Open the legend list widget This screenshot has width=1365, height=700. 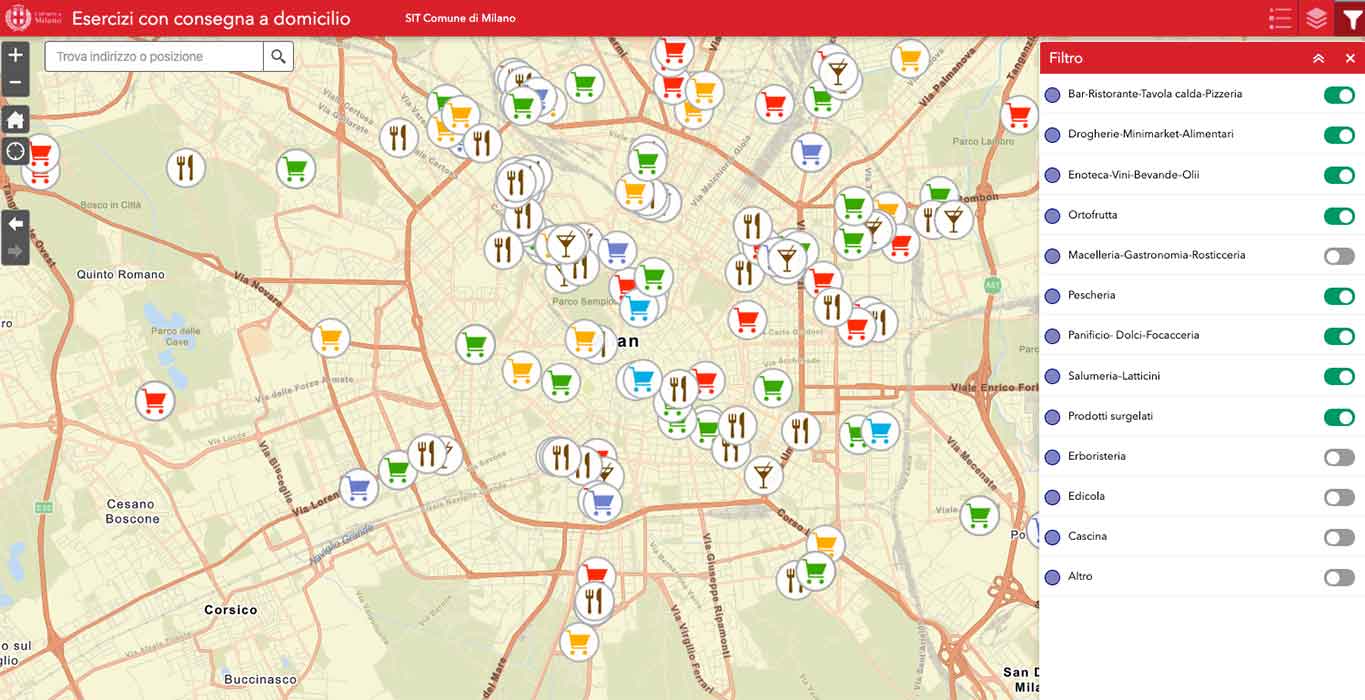coord(1280,18)
